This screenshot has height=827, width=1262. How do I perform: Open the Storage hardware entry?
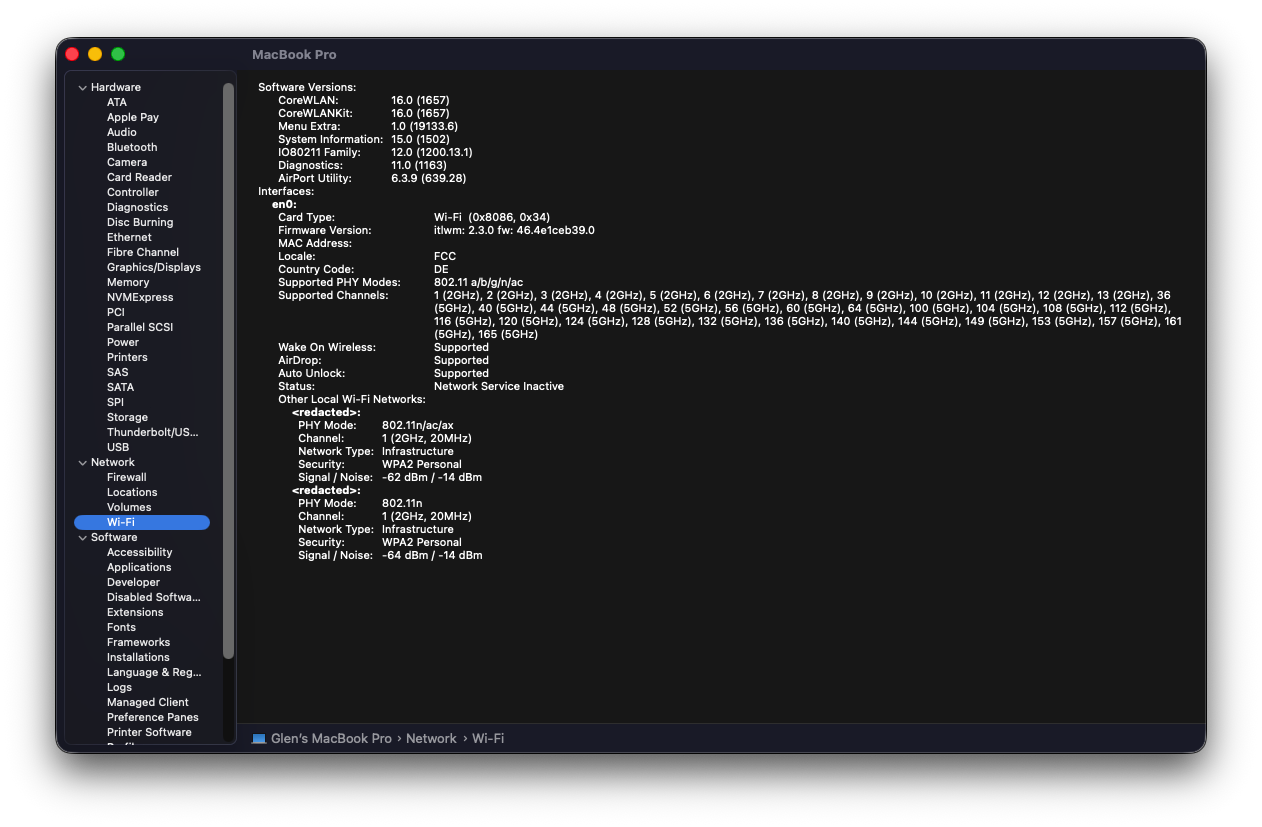click(127, 417)
